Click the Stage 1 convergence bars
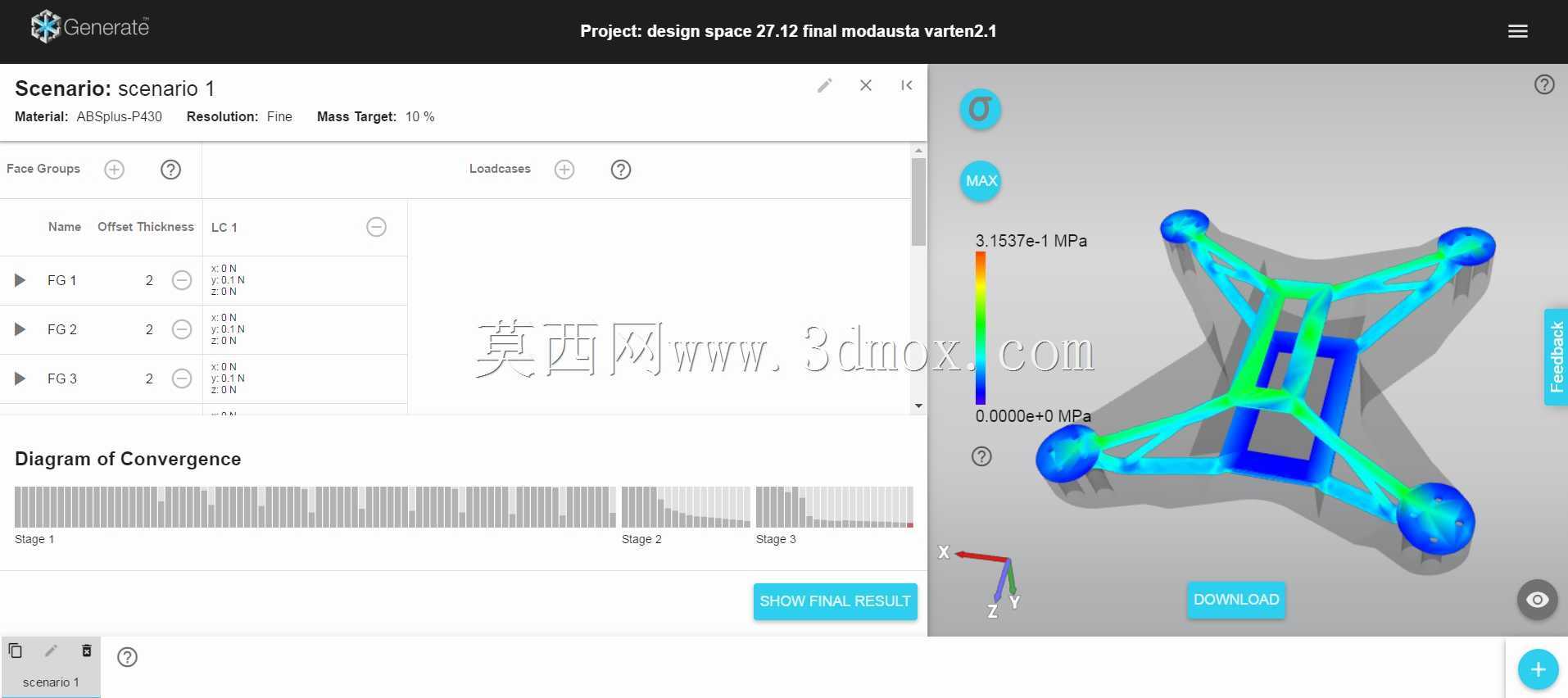1568x698 pixels. 315,507
